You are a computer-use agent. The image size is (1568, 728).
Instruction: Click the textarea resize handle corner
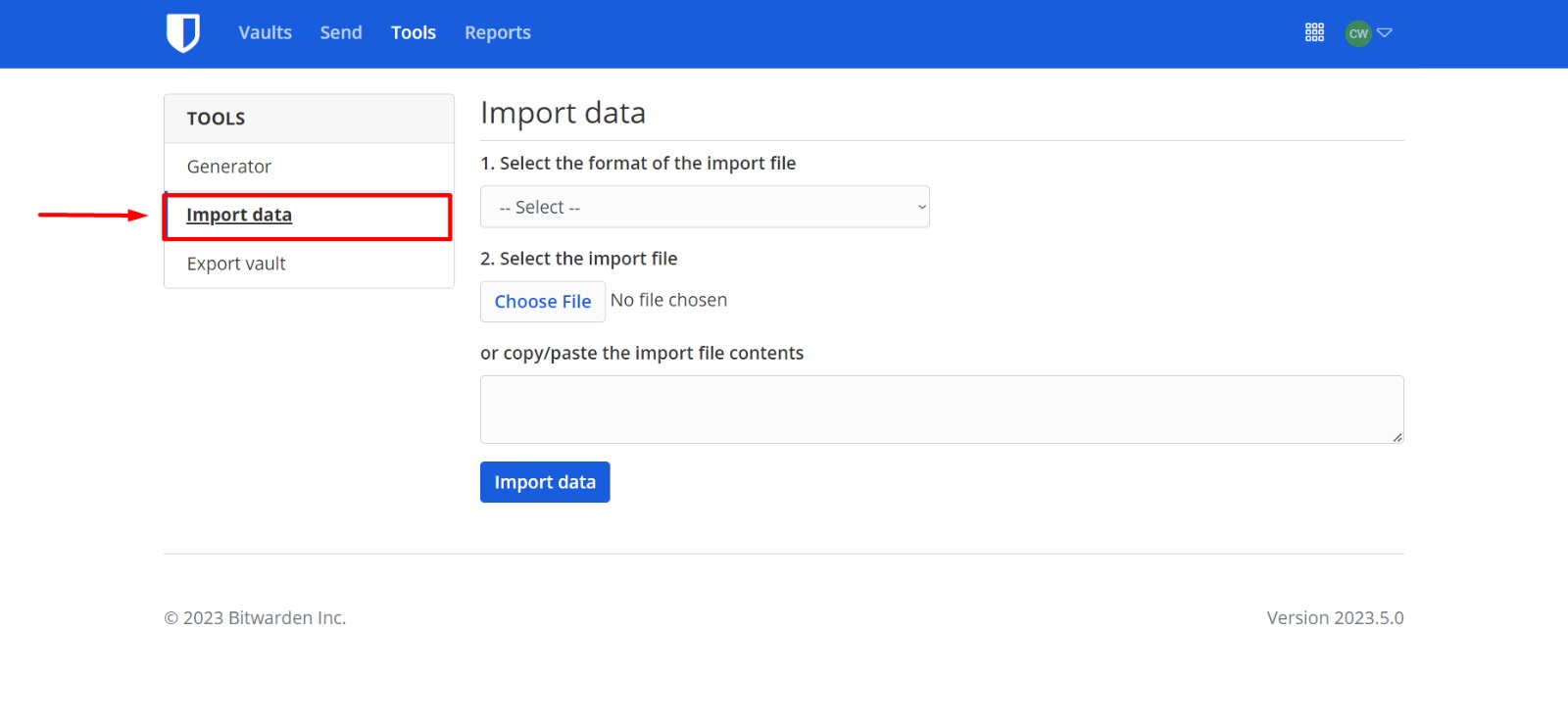[1396, 437]
